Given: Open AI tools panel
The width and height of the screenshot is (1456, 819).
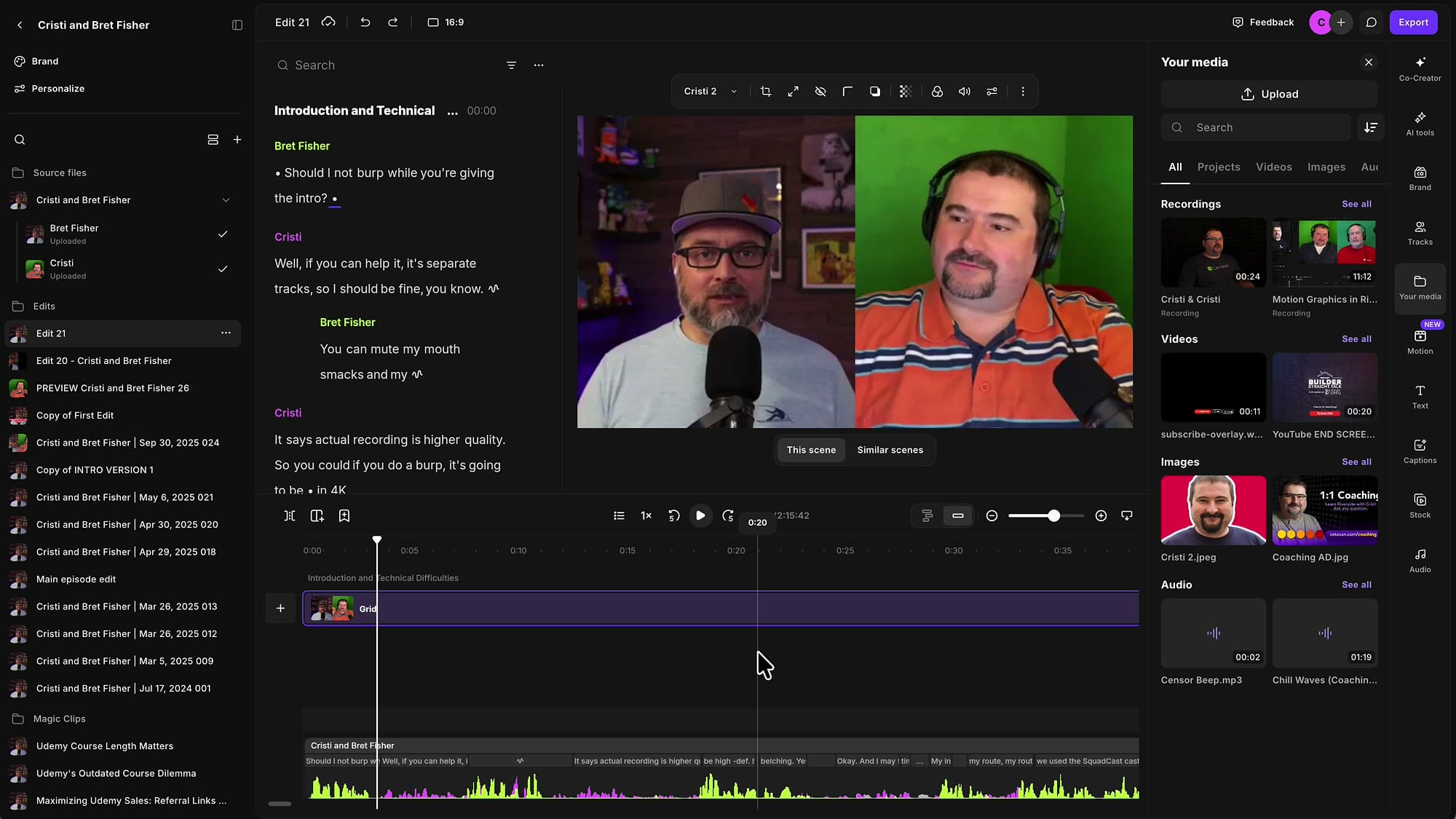Looking at the screenshot, I should pos(1420,123).
